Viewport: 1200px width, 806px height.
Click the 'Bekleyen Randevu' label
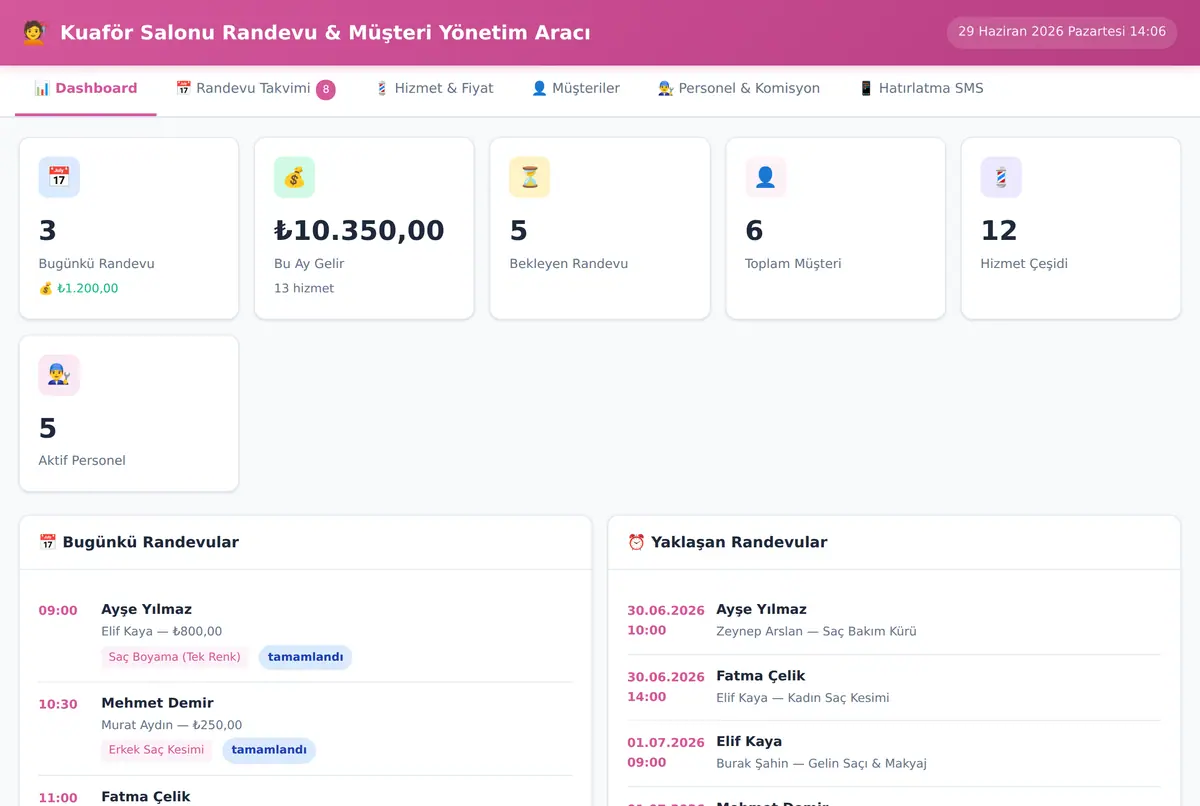pyautogui.click(x=569, y=264)
